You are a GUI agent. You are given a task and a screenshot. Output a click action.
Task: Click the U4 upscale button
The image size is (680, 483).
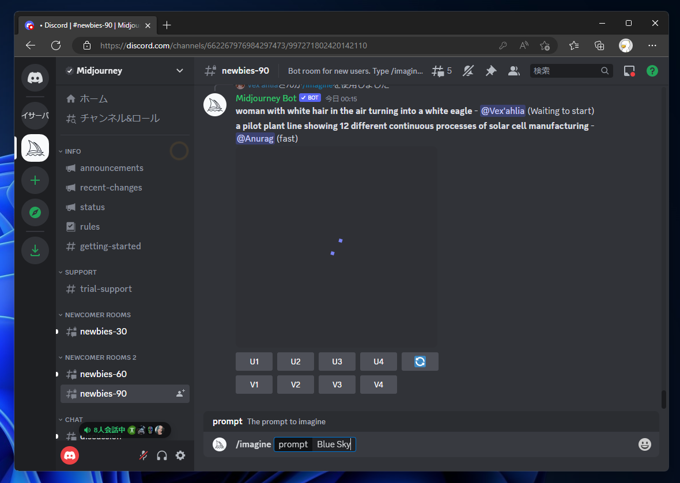point(378,362)
